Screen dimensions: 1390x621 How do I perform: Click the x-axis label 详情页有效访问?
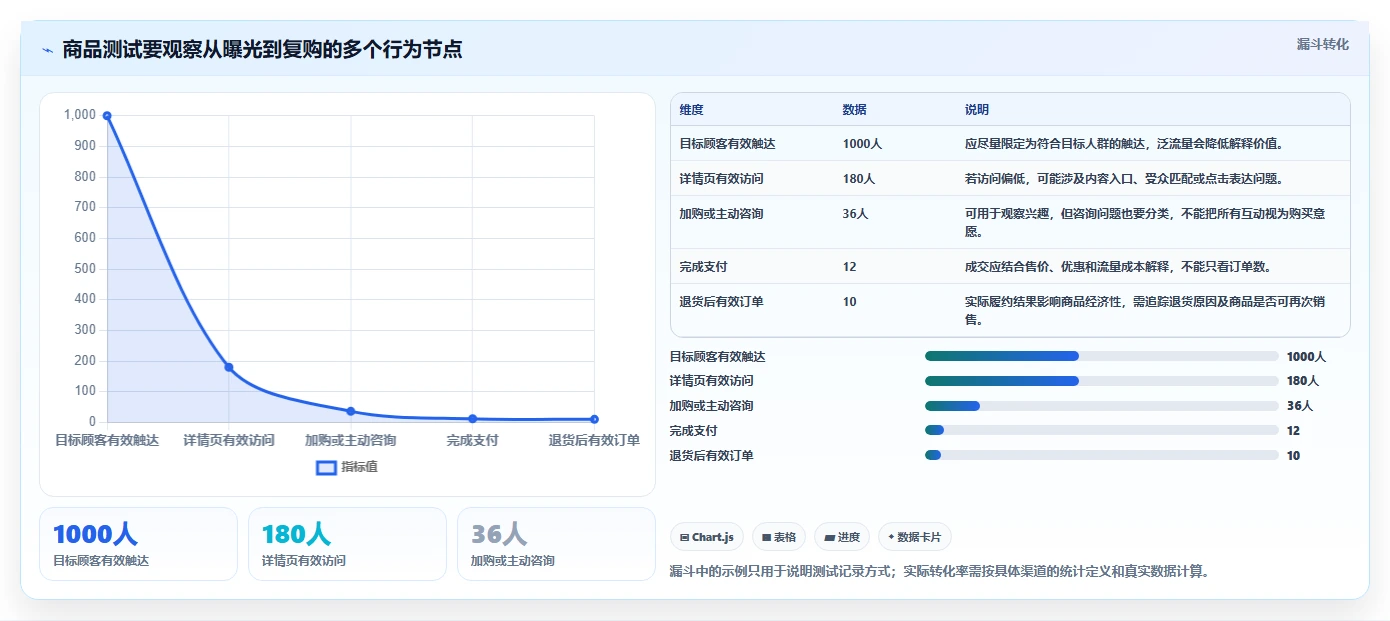(x=229, y=440)
